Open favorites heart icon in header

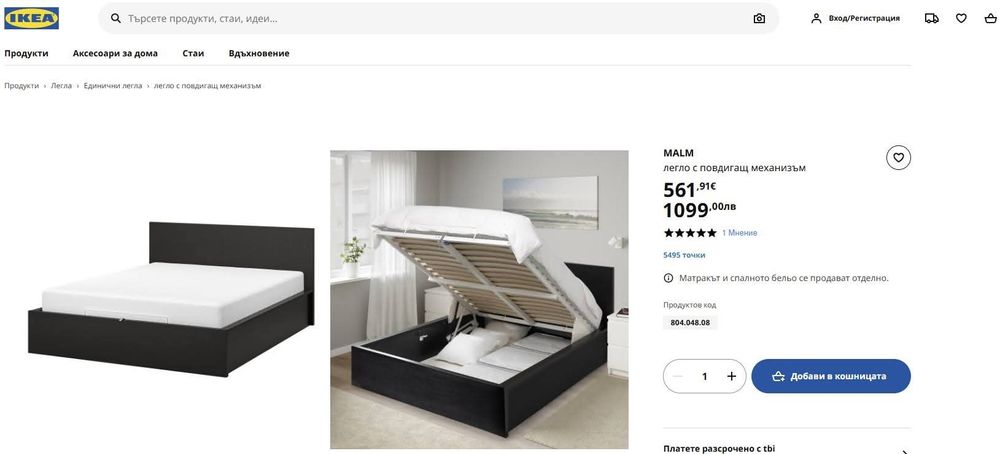click(961, 18)
